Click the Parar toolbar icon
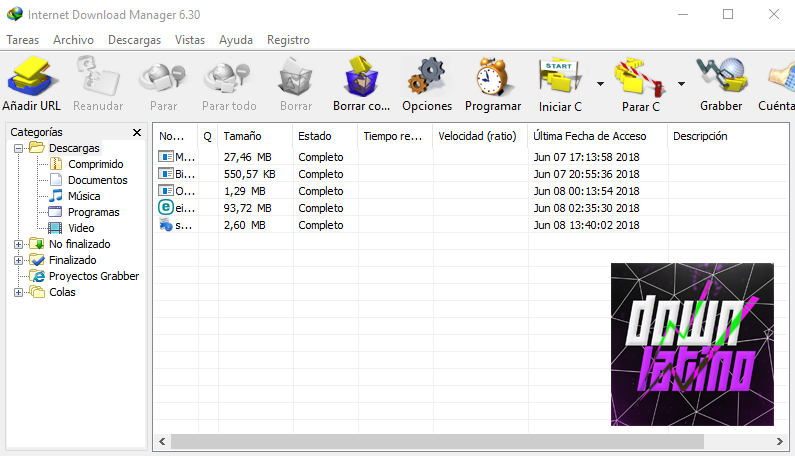 click(x=163, y=78)
